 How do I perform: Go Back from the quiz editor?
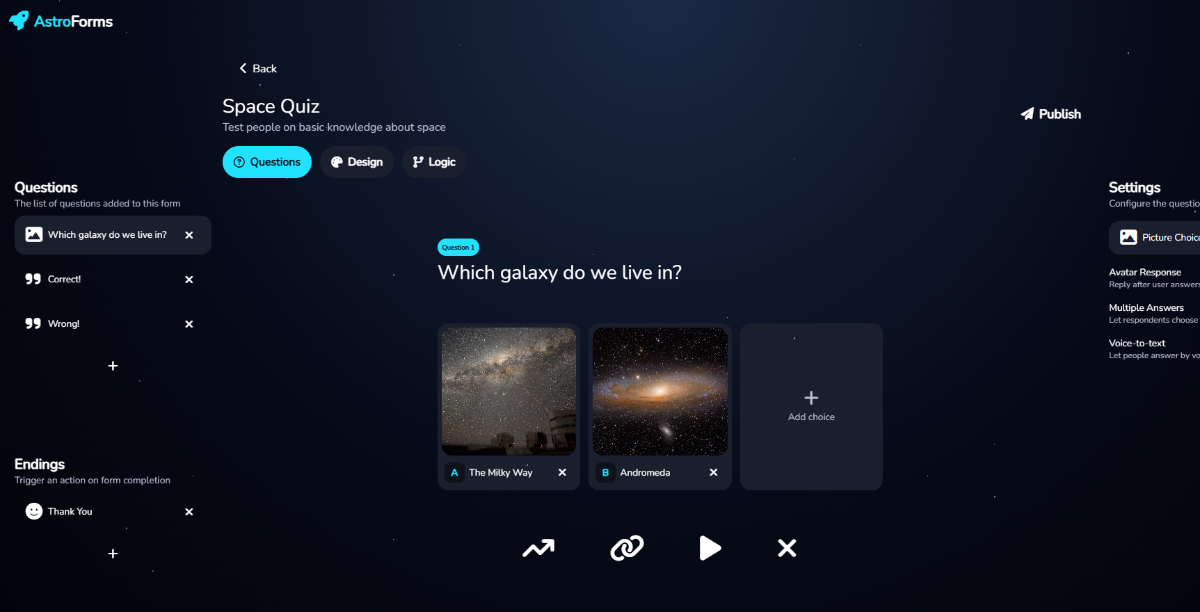pyautogui.click(x=257, y=68)
